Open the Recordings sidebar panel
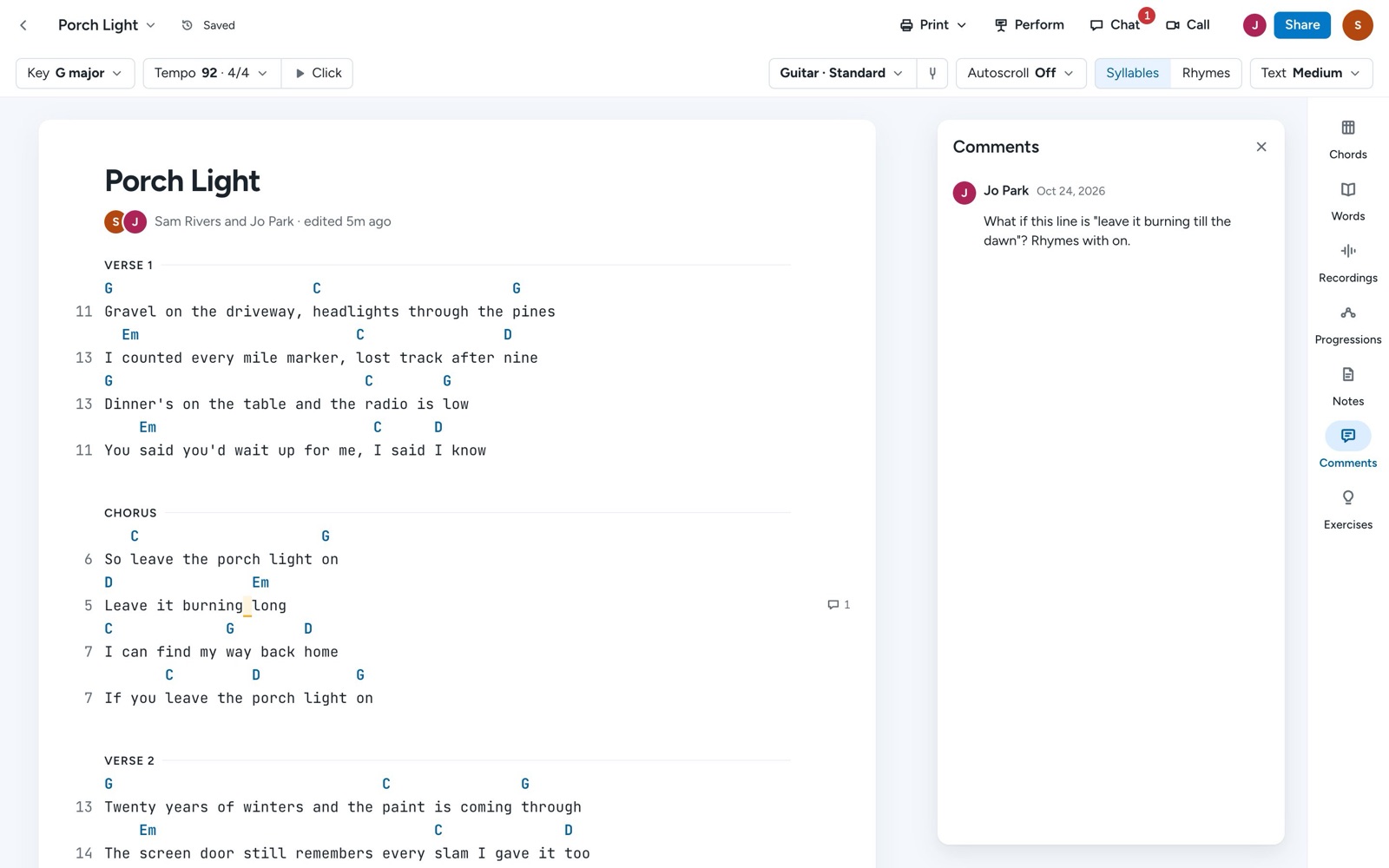The image size is (1389, 868). (1347, 262)
